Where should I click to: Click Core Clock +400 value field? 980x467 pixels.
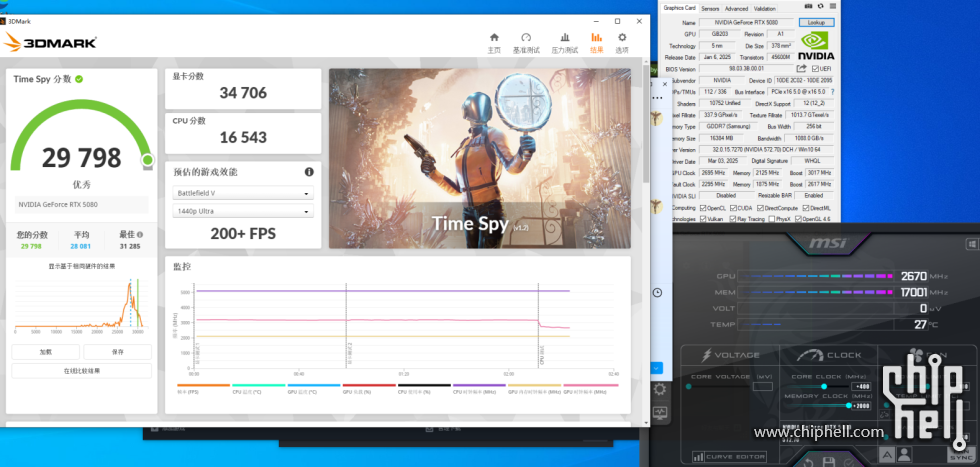(861, 386)
